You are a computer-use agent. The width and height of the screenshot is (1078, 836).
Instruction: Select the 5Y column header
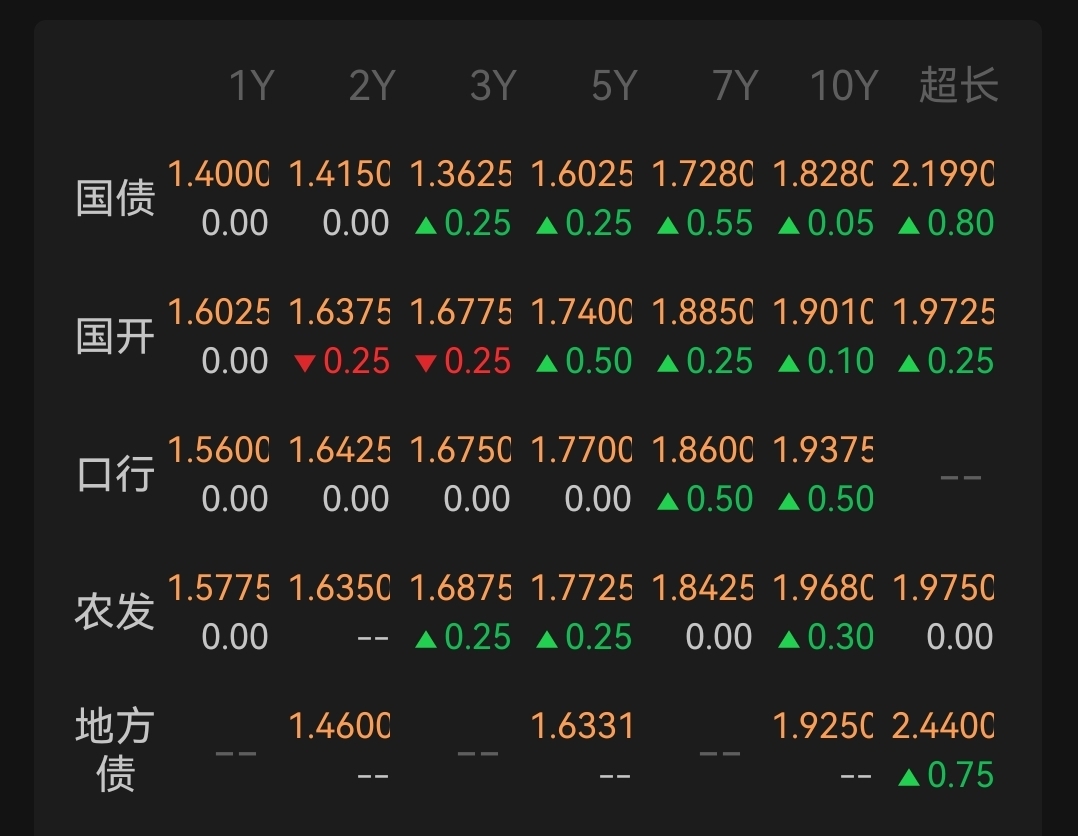613,87
